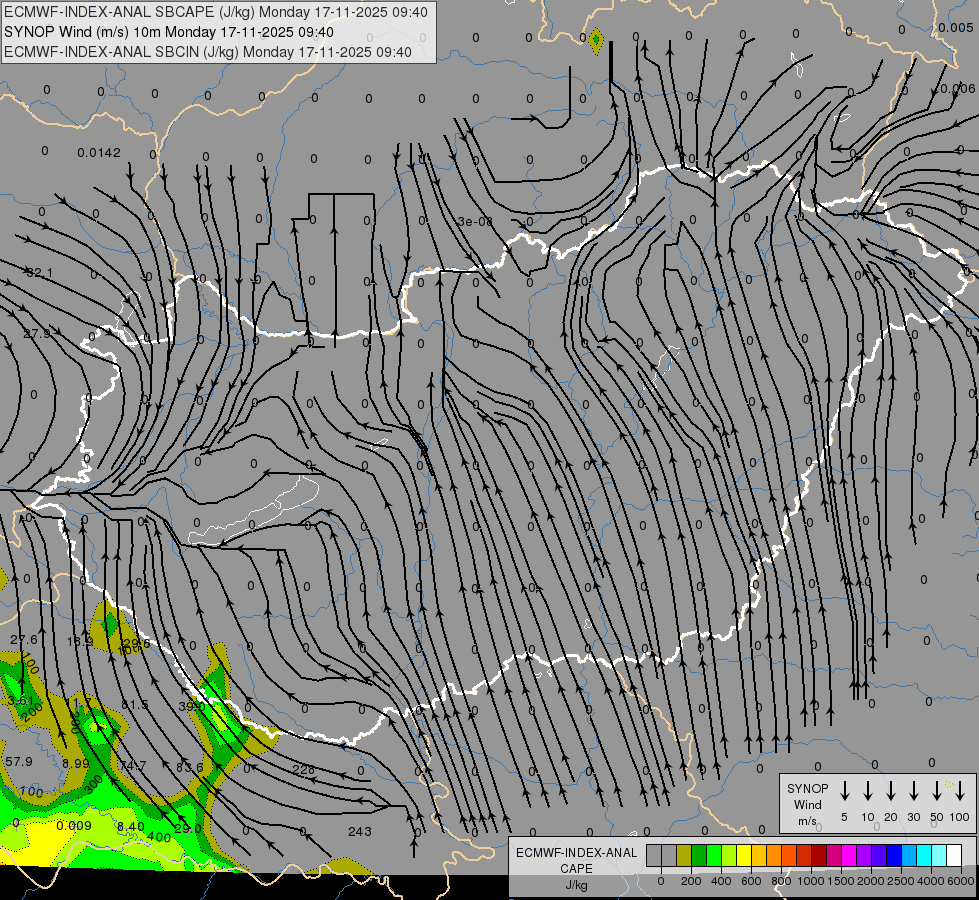Click the 32.1 value on the map
Image resolution: width=979 pixels, height=900 pixels.
click(x=39, y=272)
